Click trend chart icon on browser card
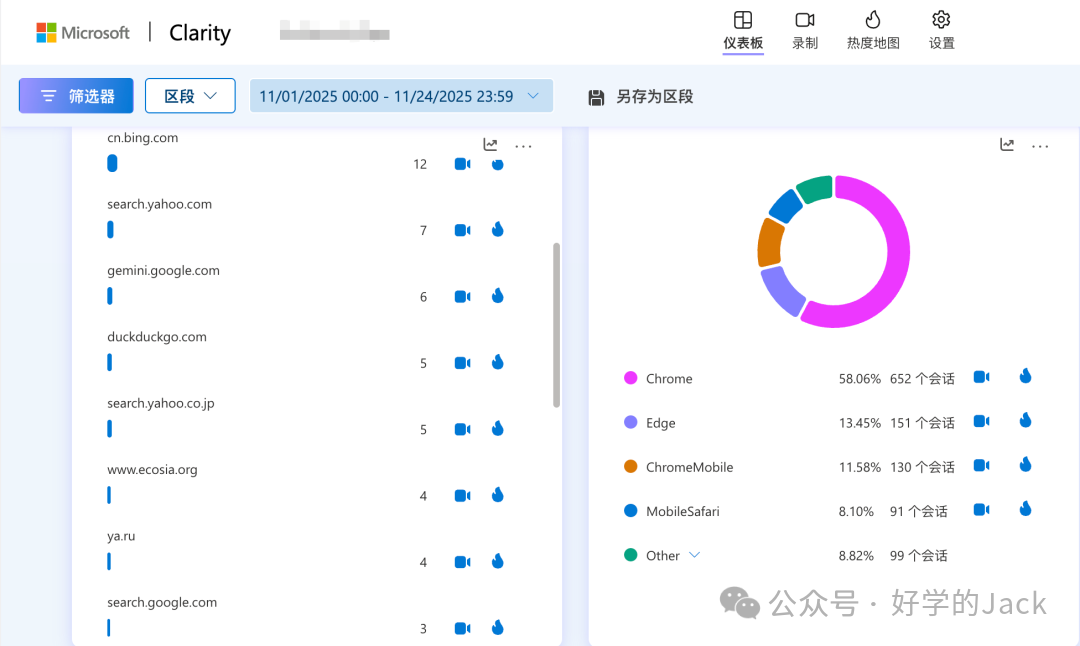Viewport: 1080px width, 646px height. tap(1007, 145)
